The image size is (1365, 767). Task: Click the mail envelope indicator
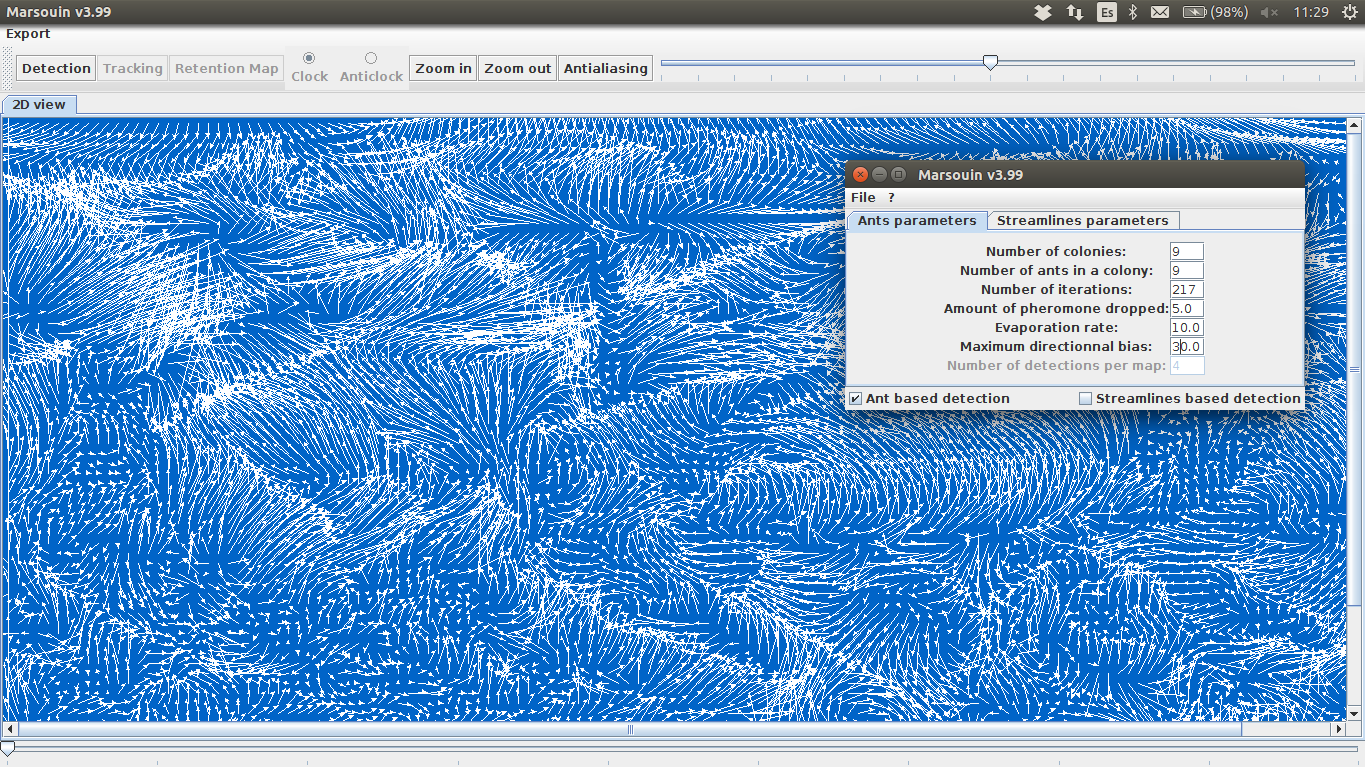pos(1160,12)
